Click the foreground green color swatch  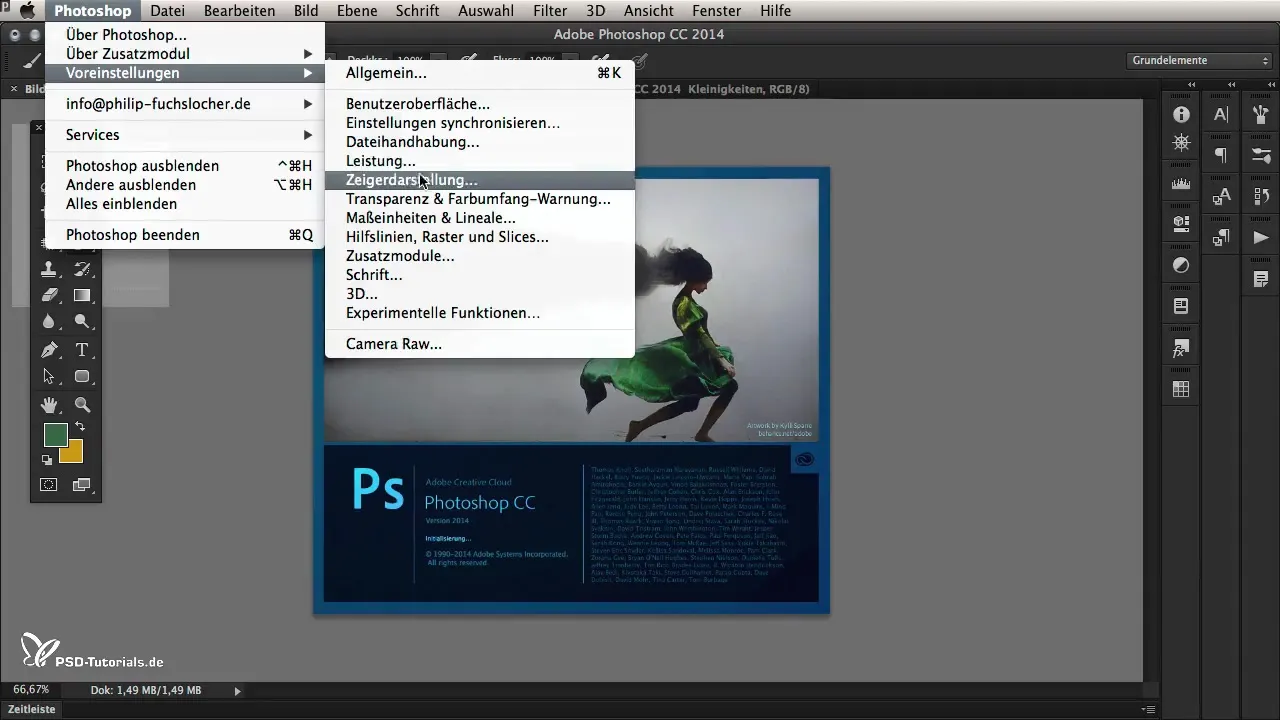[55, 435]
